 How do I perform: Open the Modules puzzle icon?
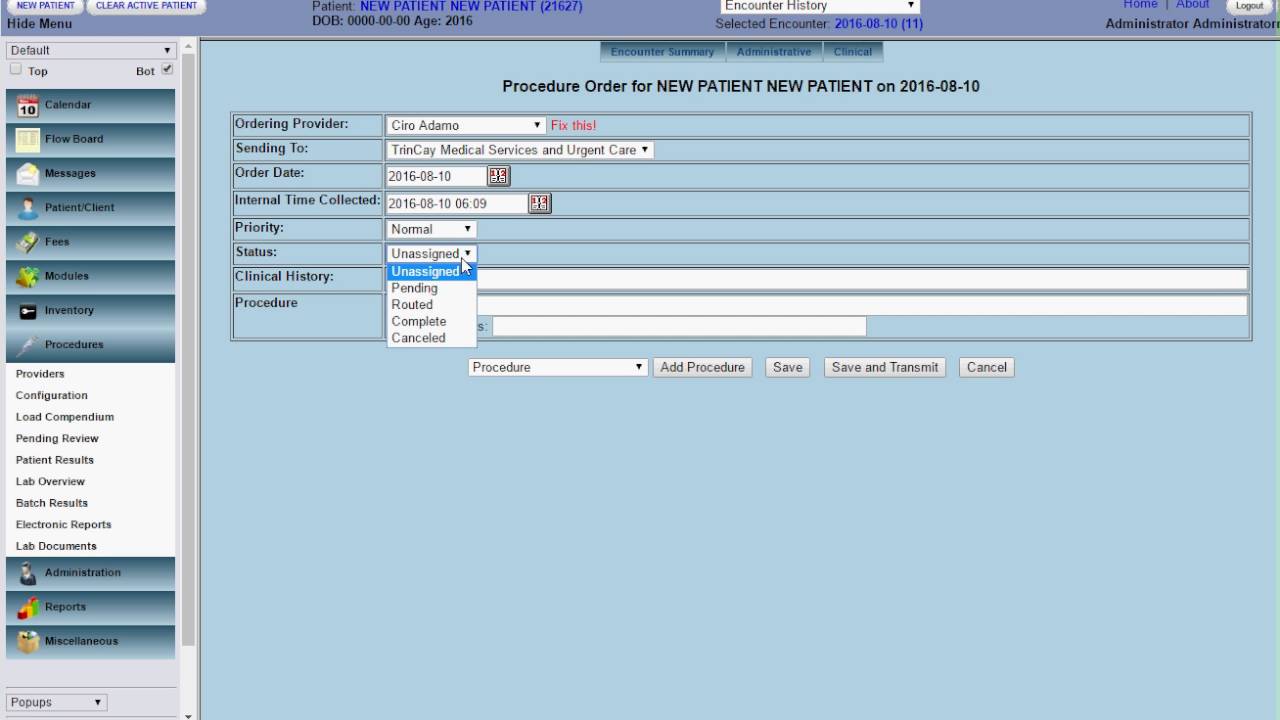coord(28,276)
